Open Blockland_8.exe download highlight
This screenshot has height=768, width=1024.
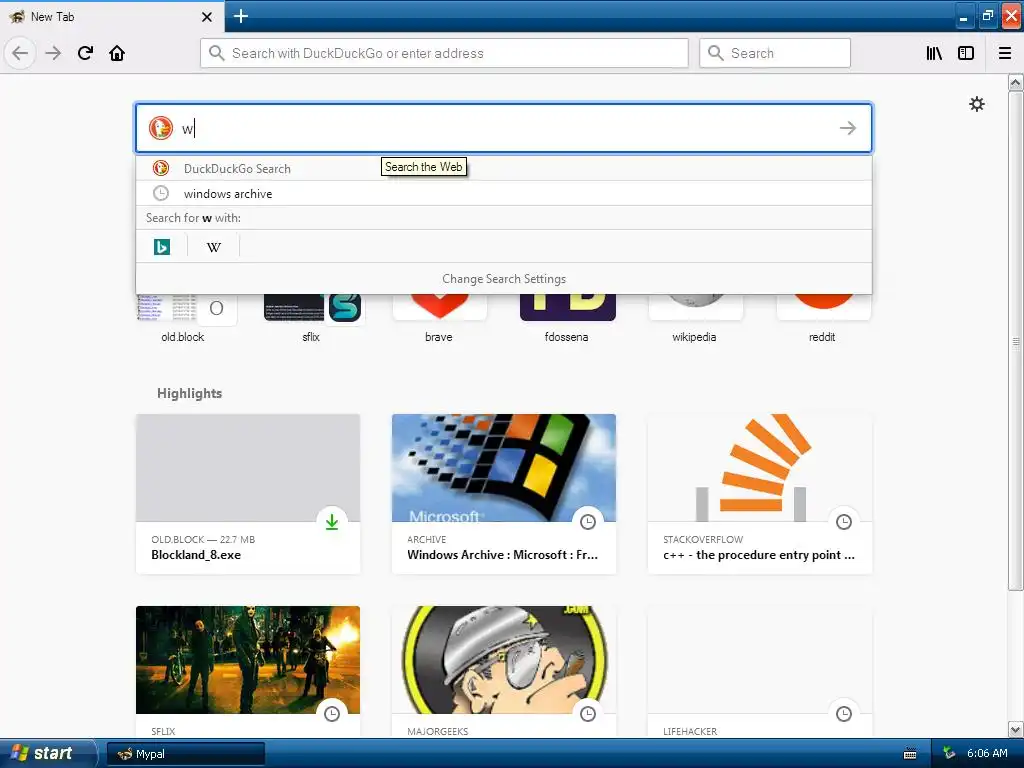[x=248, y=494]
